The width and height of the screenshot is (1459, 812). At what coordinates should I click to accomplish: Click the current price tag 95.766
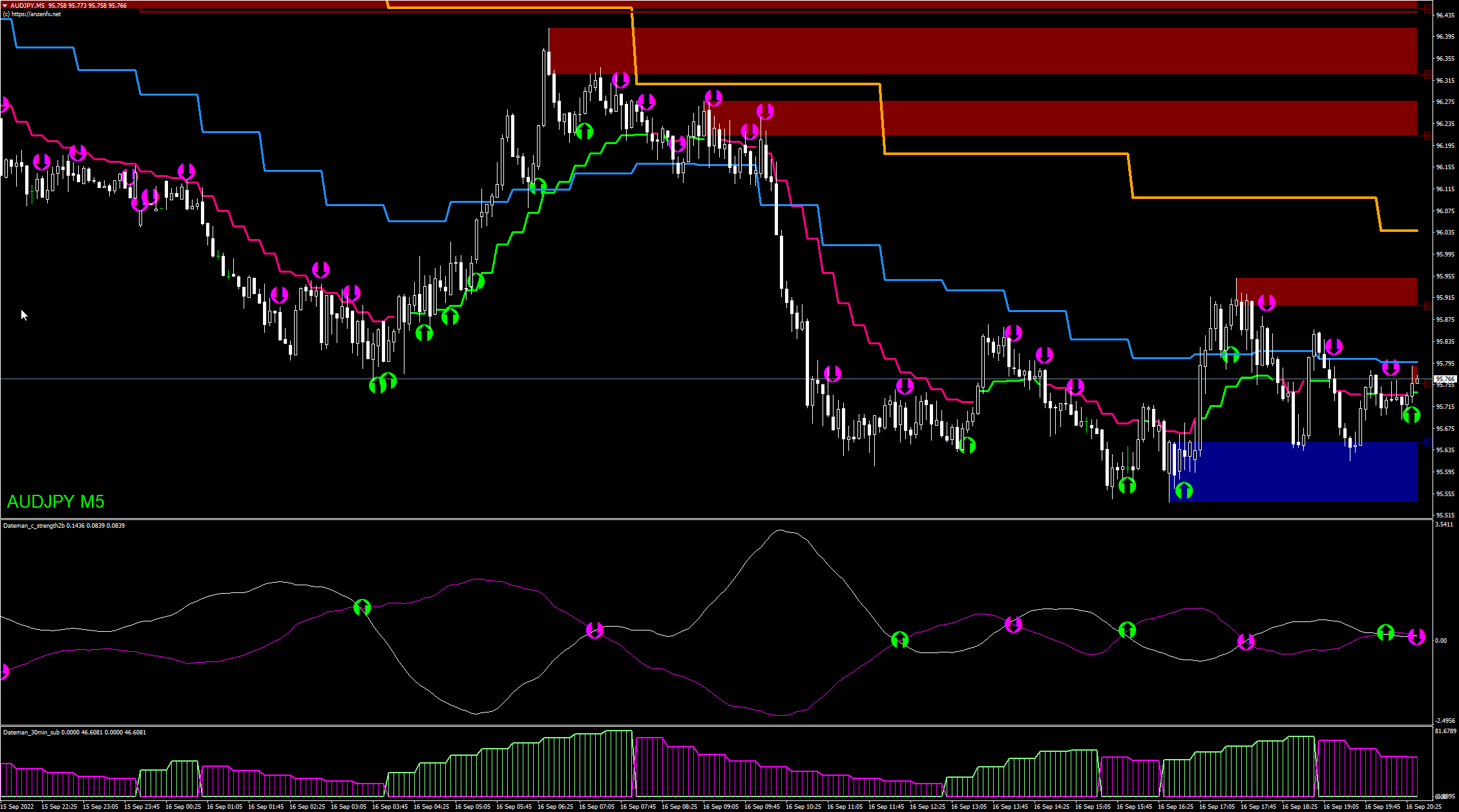(x=1445, y=379)
